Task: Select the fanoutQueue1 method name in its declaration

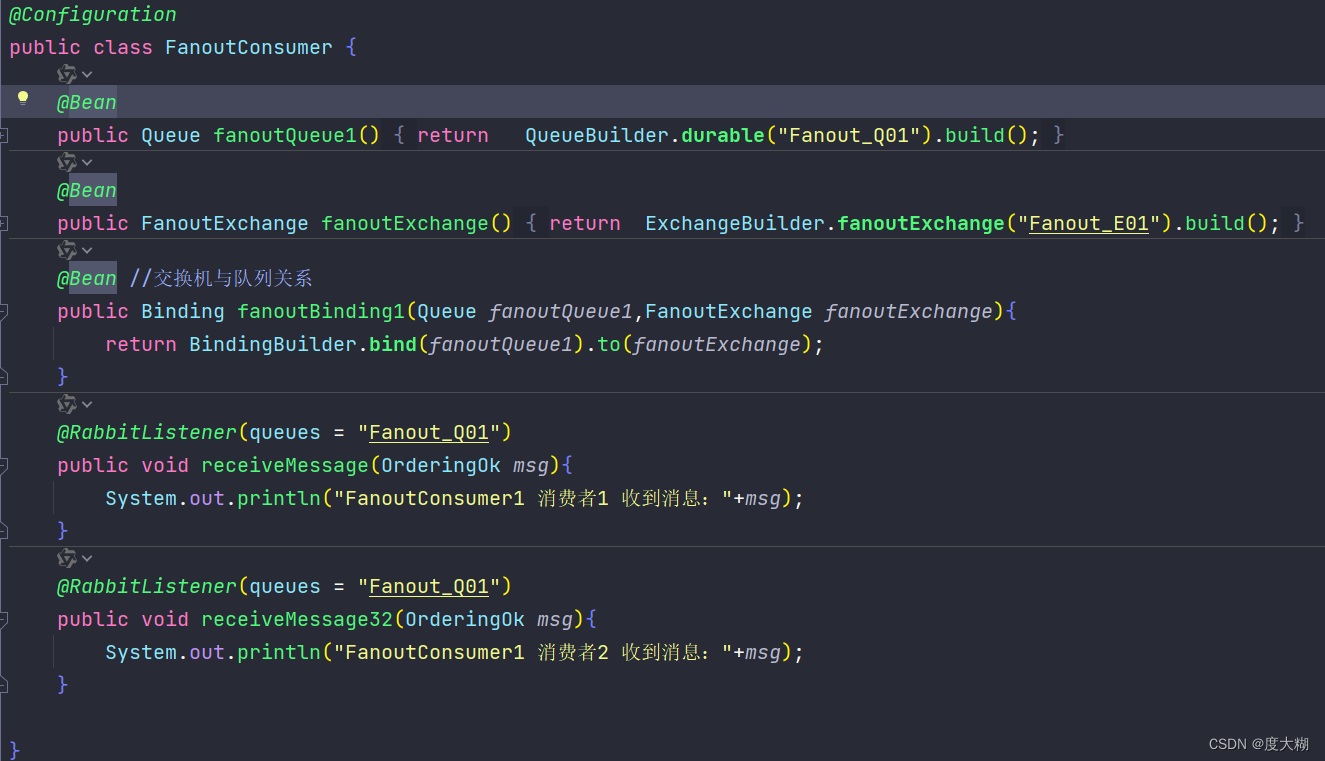Action: pyautogui.click(x=285, y=135)
